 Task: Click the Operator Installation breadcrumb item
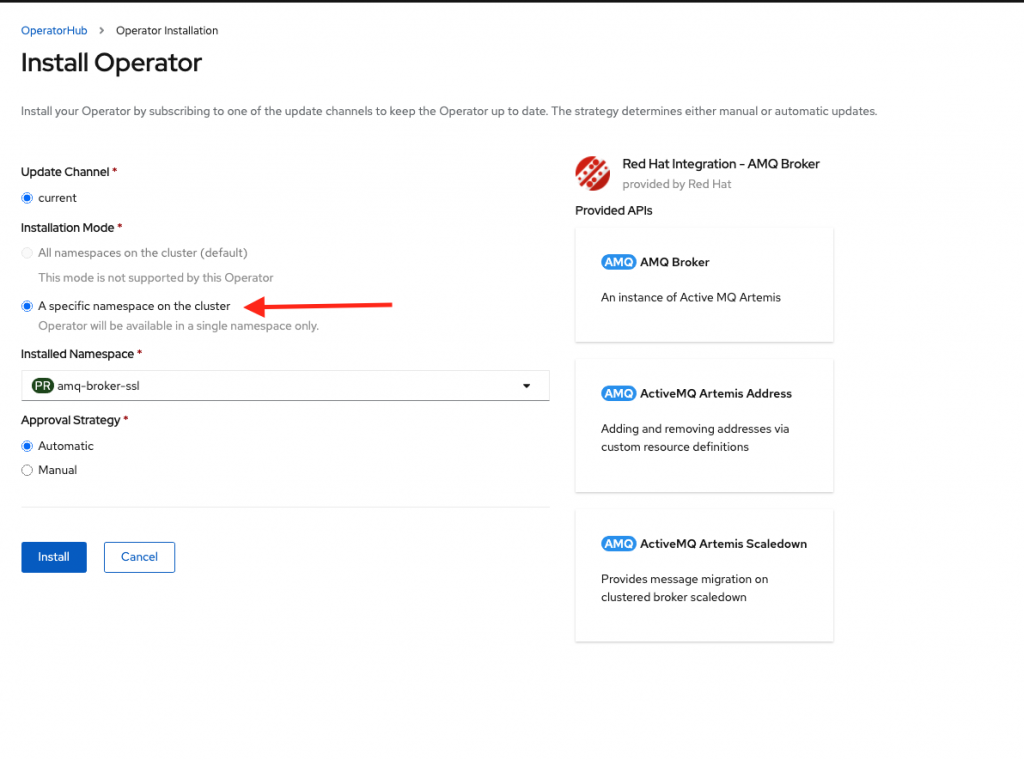pos(167,31)
